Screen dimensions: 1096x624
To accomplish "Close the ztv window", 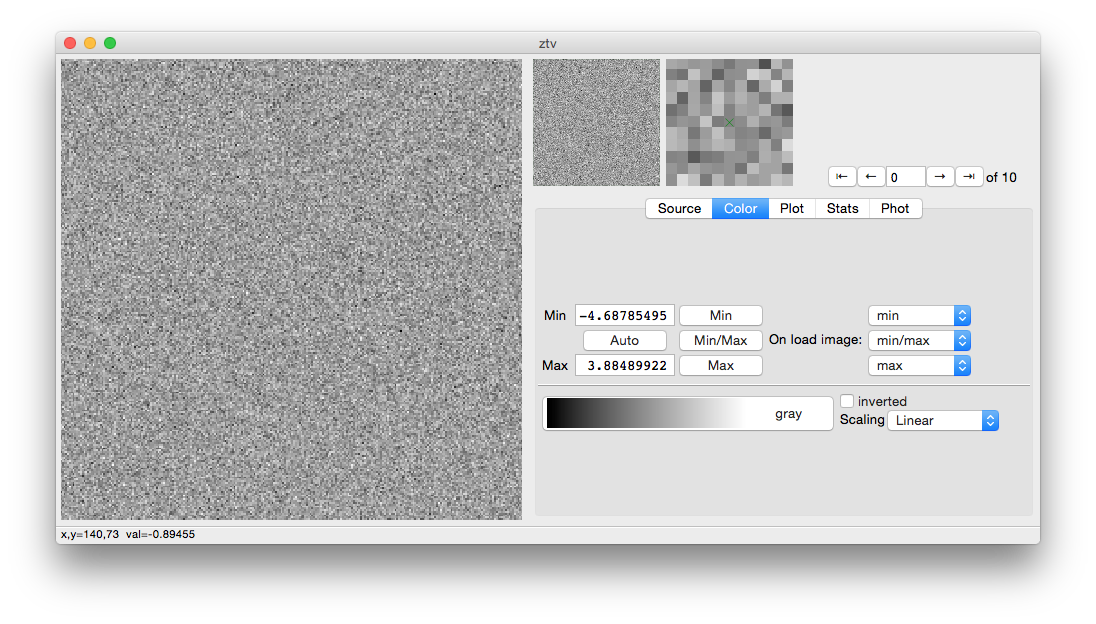I will [70, 43].
